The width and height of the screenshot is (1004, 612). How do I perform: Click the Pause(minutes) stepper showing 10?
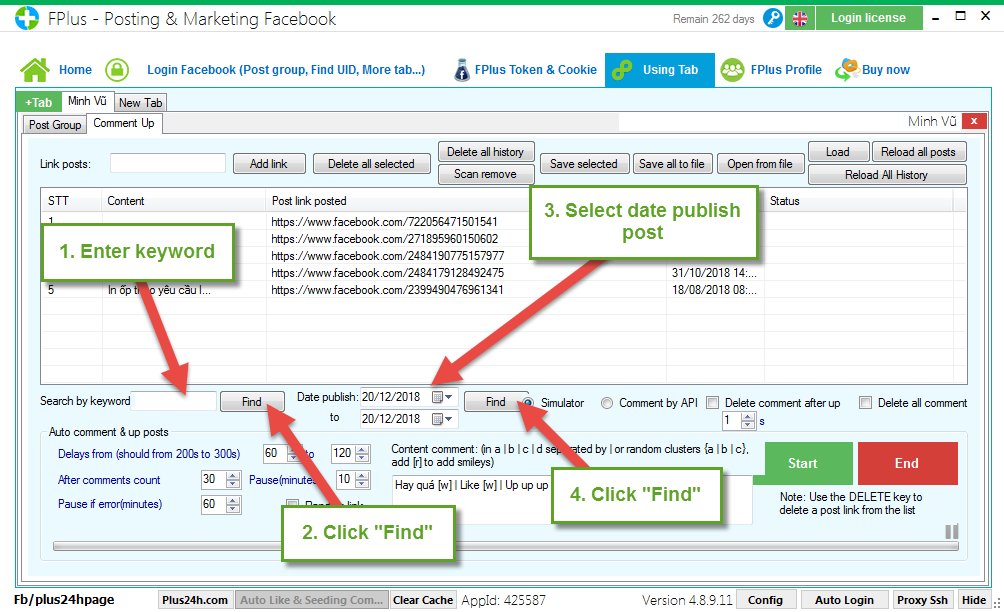(362, 479)
